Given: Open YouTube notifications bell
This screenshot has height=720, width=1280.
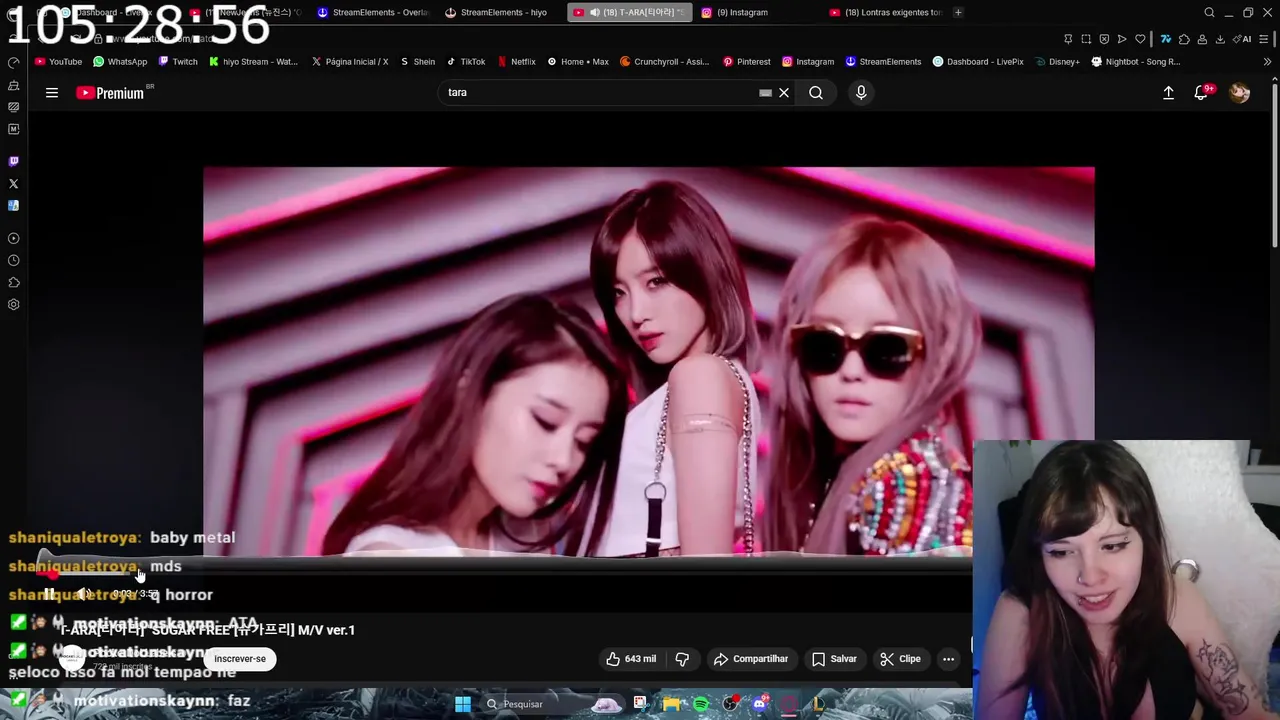Looking at the screenshot, I should [1201, 93].
